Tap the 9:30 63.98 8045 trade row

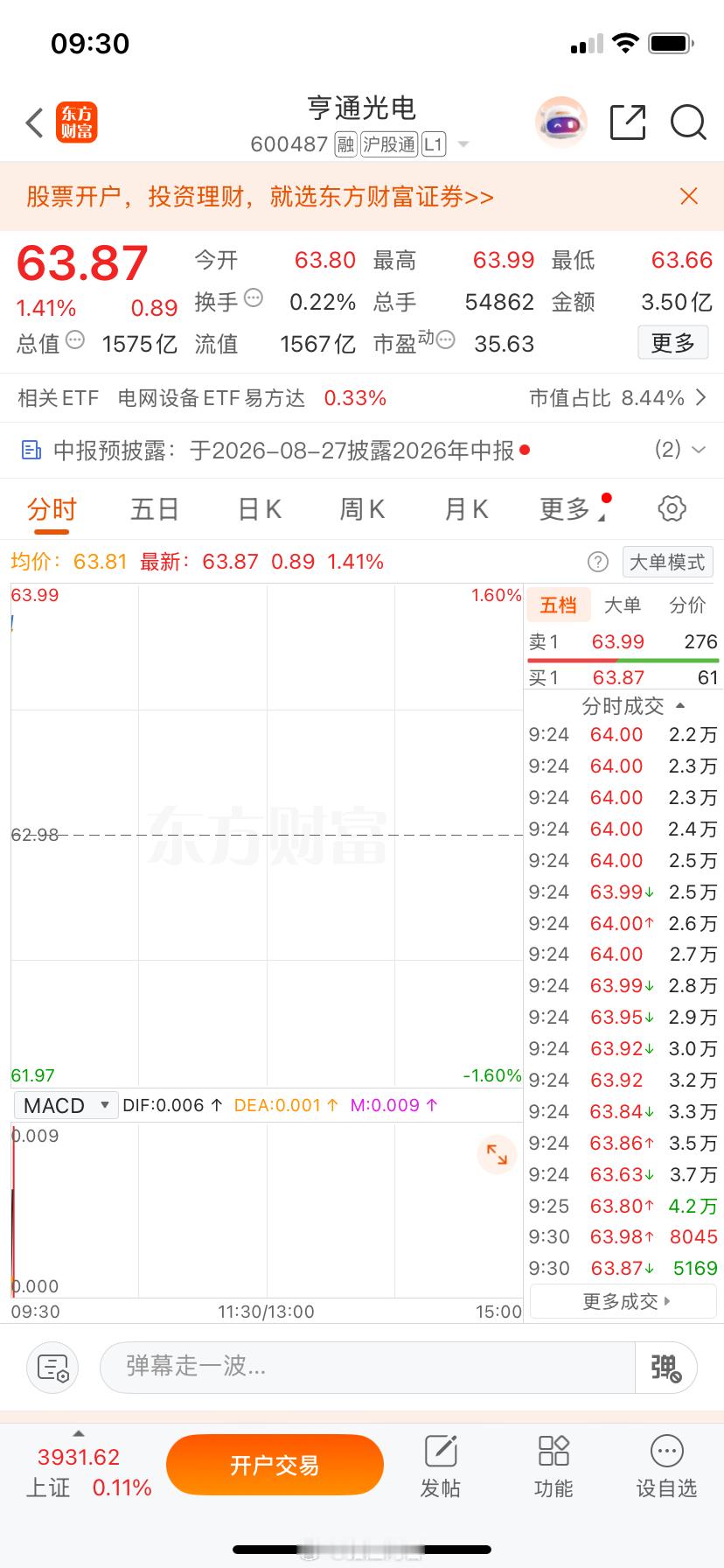pos(623,1236)
